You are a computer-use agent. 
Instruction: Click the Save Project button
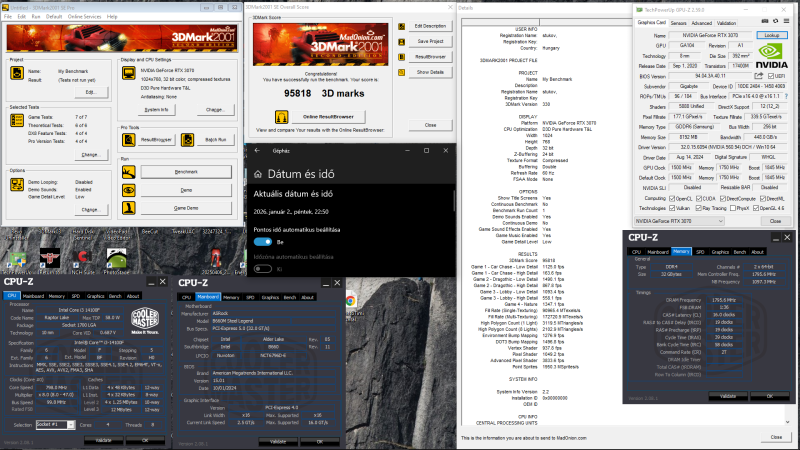(430, 41)
